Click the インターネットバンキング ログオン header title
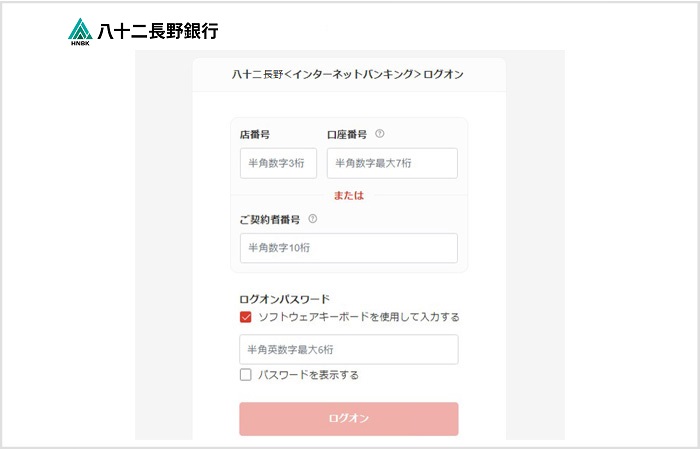Viewport: 700px width, 450px height. click(348, 74)
